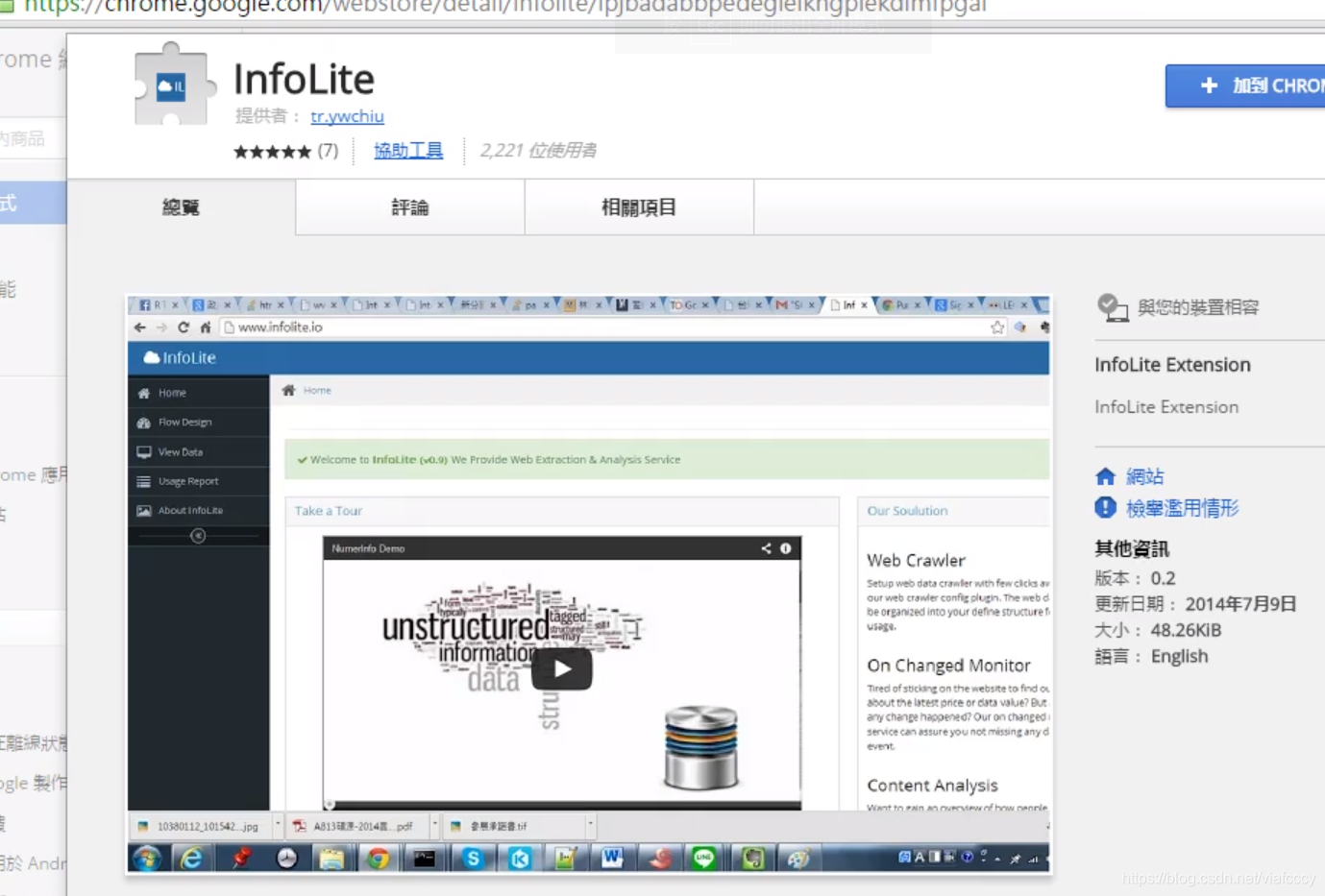Screen dimensions: 1325x896
Task: Select Usage Report in the preview sidebar
Action: [x=198, y=481]
